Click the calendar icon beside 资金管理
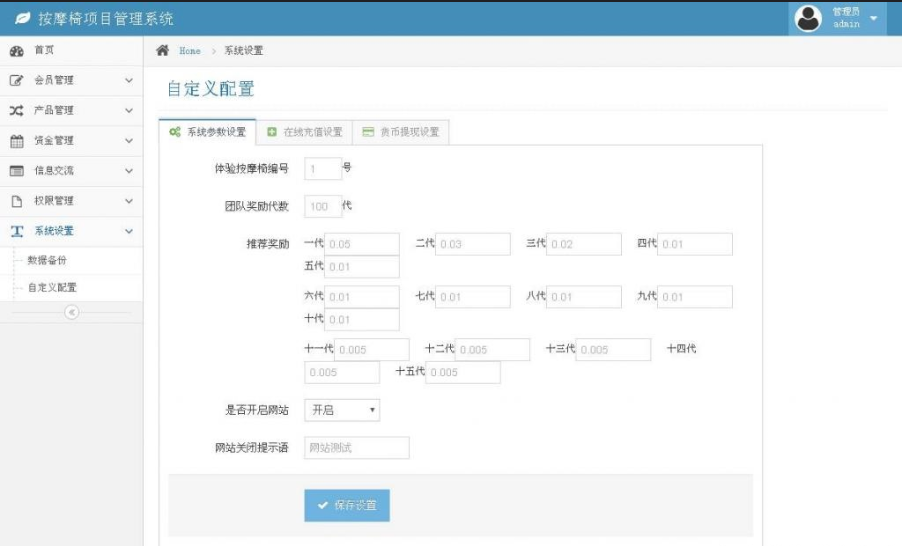 [x=17, y=141]
